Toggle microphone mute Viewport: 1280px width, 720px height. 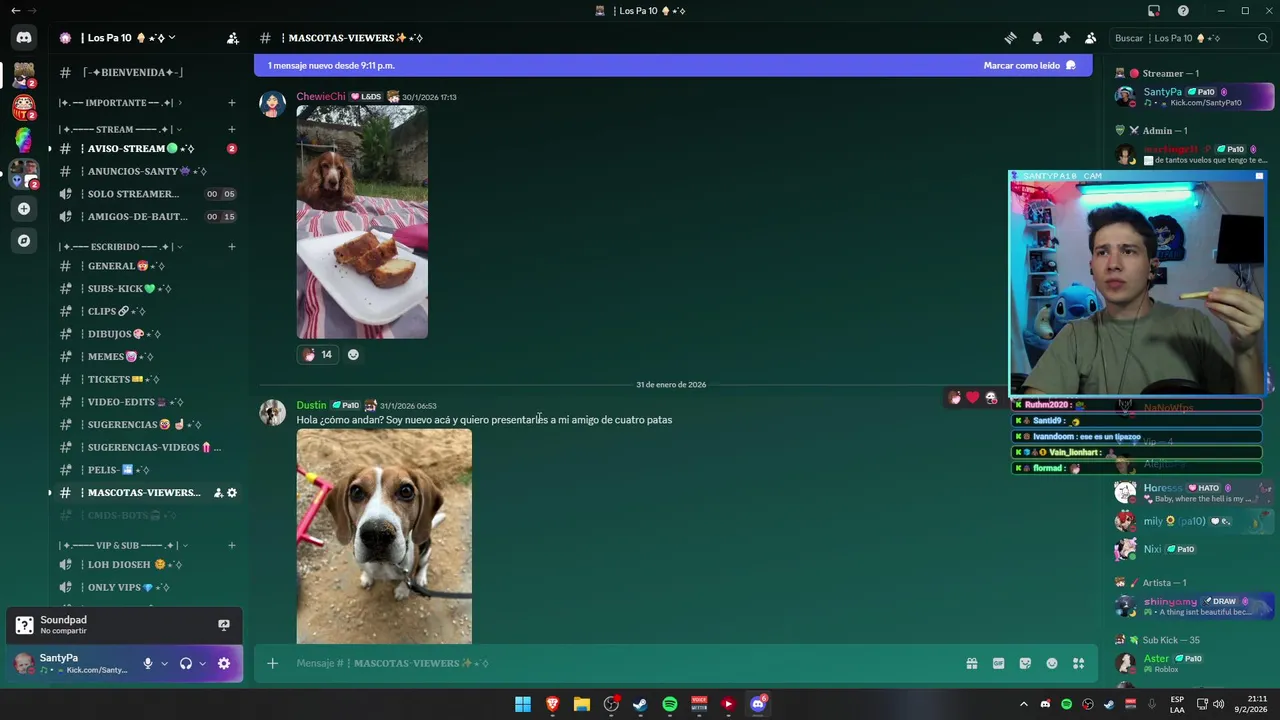[148, 663]
